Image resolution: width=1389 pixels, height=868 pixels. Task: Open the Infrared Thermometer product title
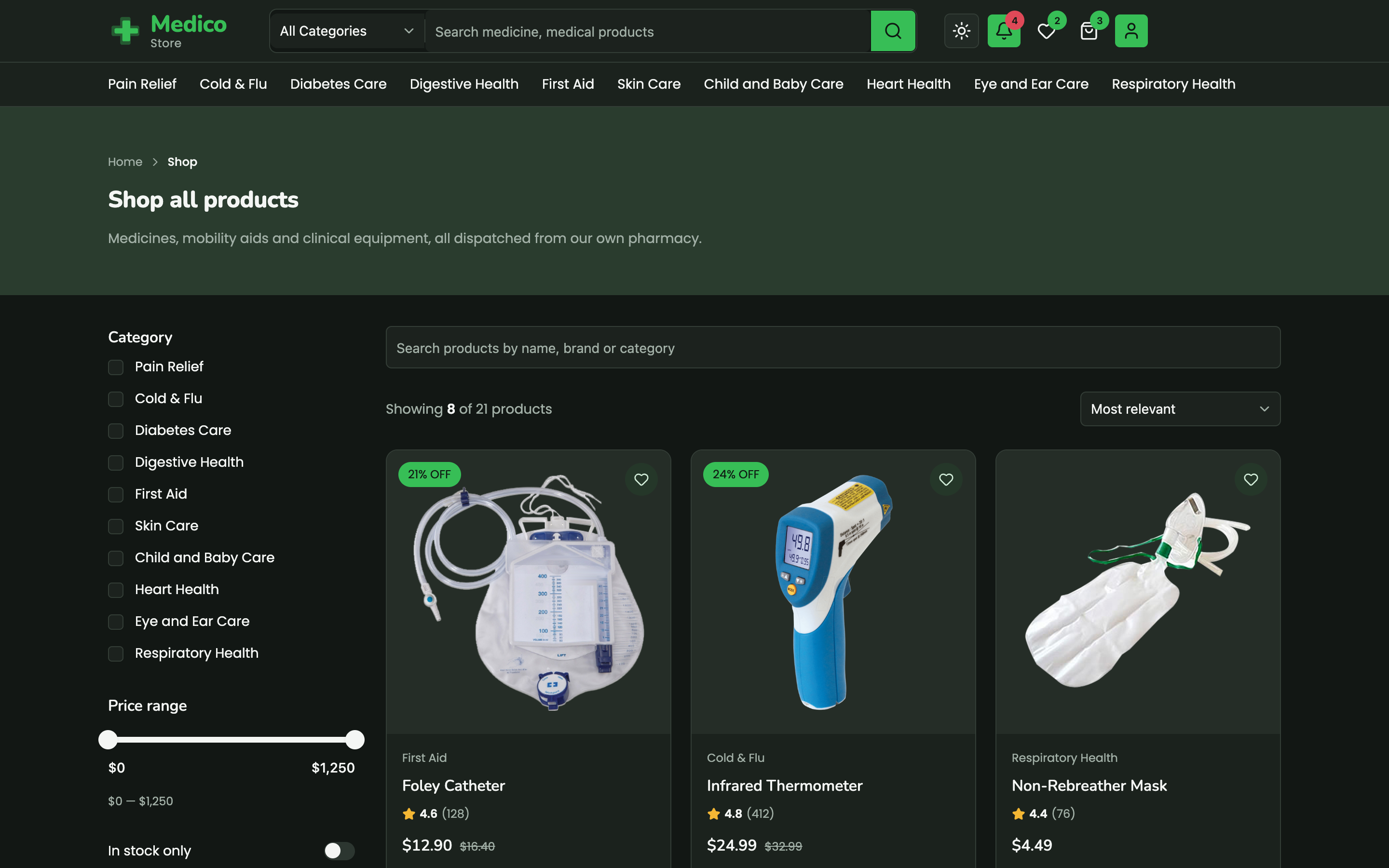point(784,786)
